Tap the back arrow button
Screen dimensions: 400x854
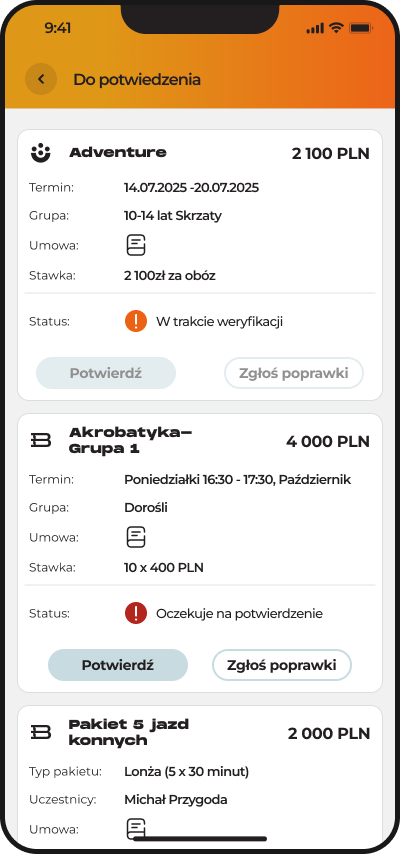41,80
